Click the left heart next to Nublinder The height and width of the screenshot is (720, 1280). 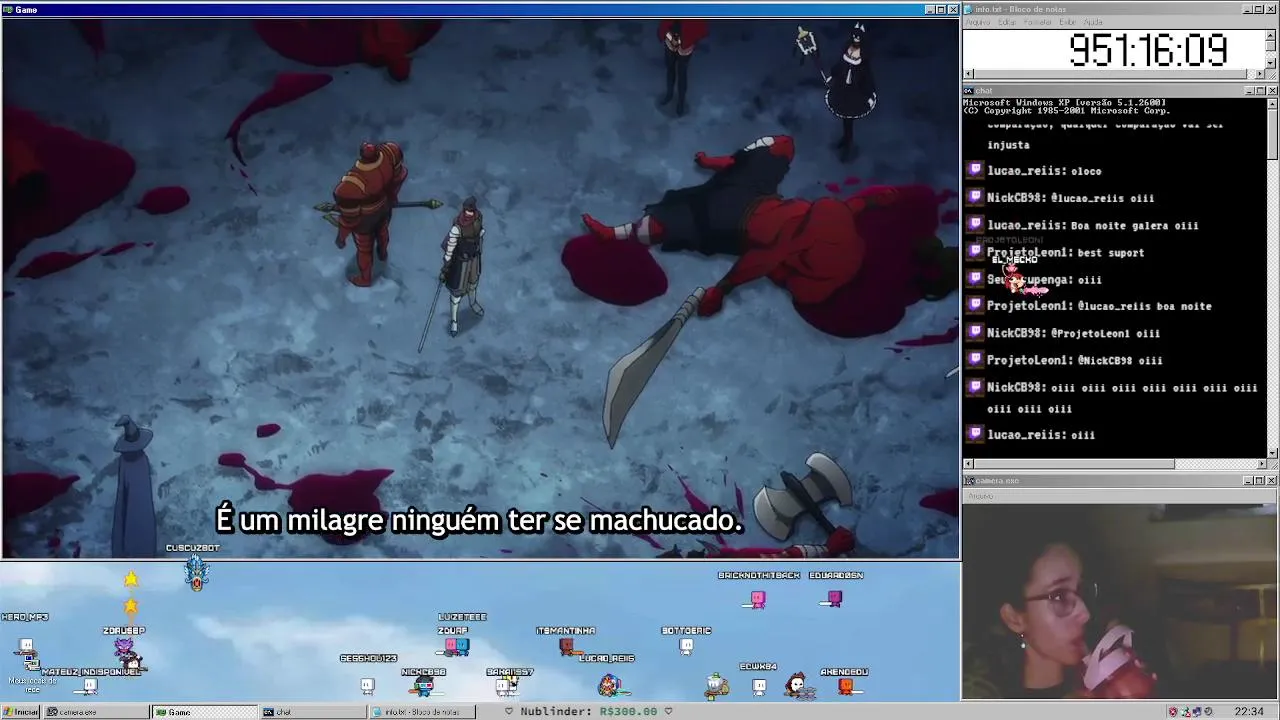(509, 712)
